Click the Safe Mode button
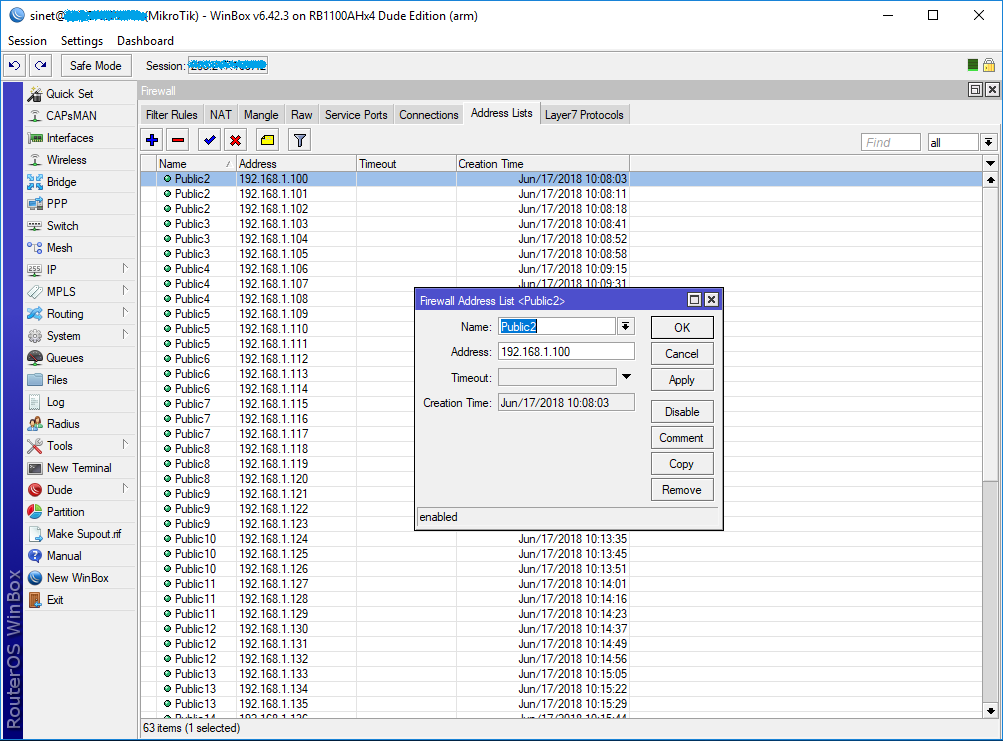Viewport: 1003px width, 741px height. tap(95, 65)
